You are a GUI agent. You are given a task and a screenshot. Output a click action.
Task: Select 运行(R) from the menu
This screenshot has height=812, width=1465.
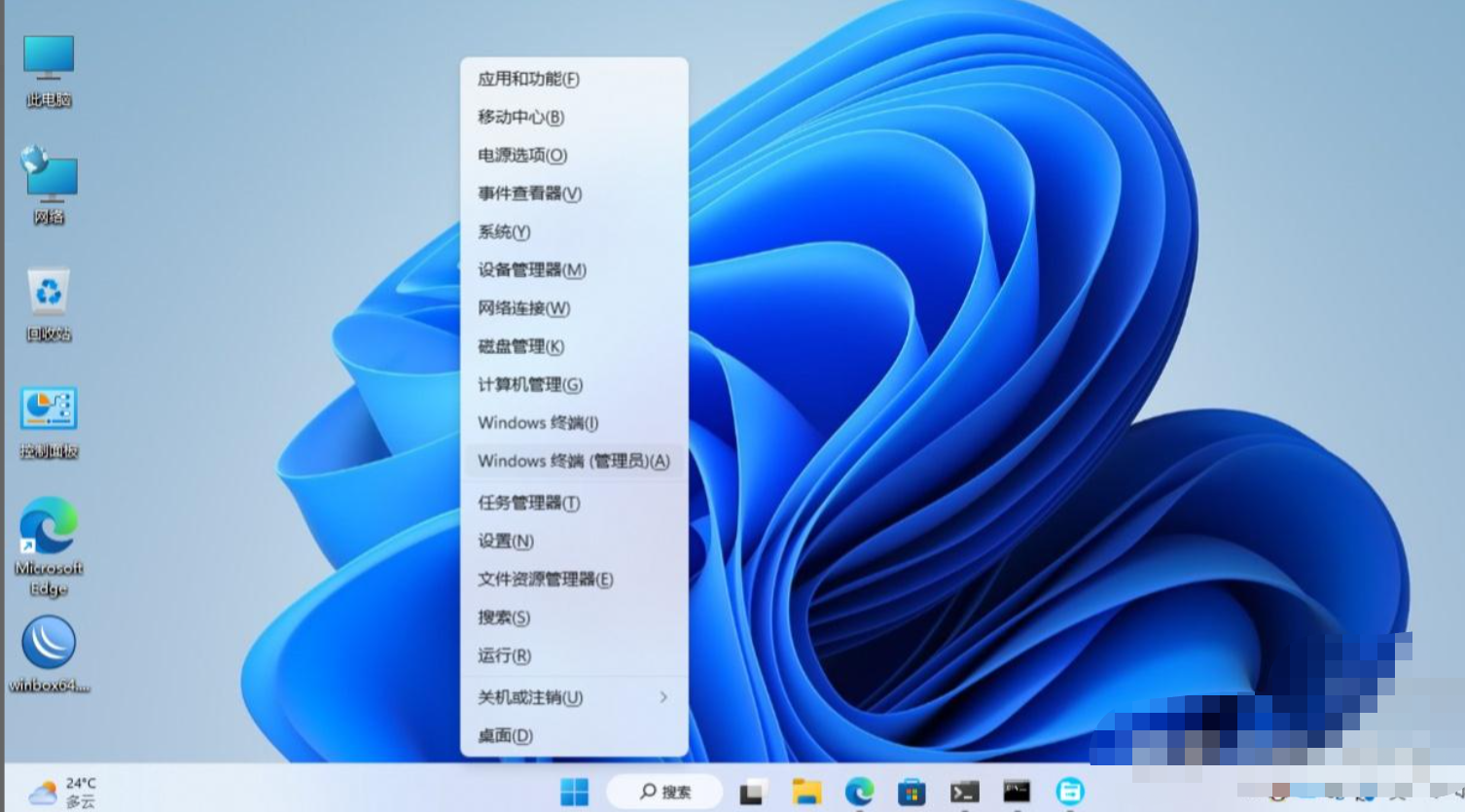pos(504,655)
